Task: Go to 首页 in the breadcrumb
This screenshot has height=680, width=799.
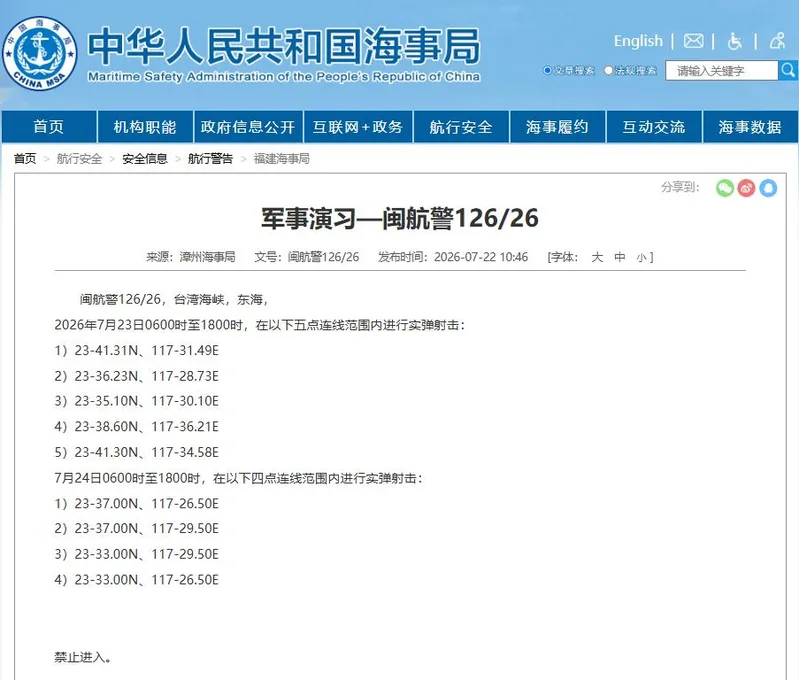Action: 25,159
